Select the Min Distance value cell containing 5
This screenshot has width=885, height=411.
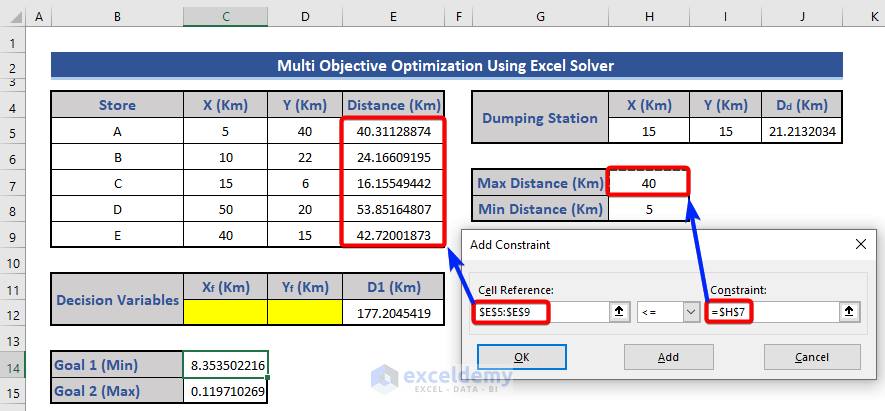(647, 208)
